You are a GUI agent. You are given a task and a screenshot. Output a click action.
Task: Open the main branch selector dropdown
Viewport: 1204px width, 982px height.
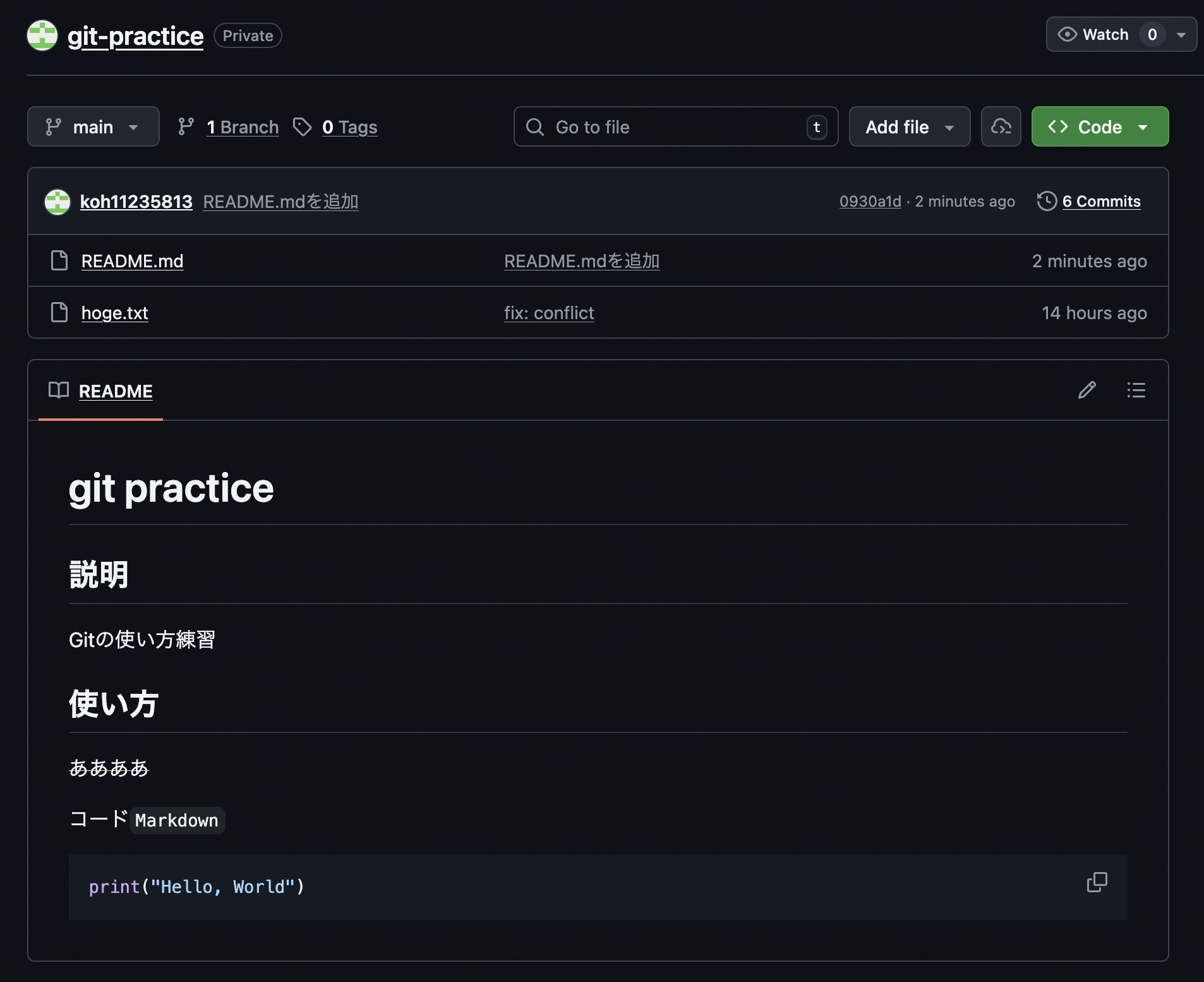tap(93, 127)
